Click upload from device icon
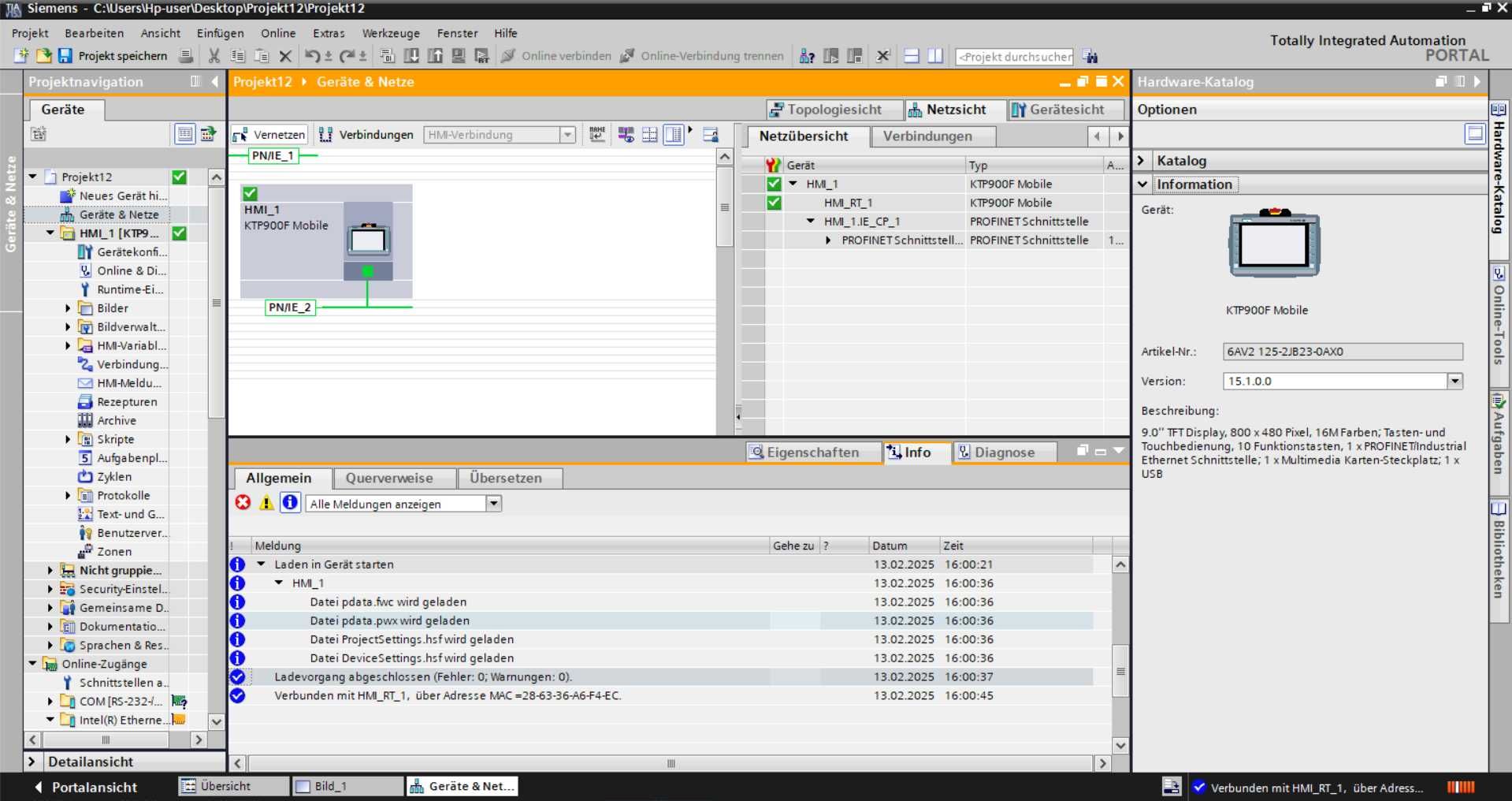The width and height of the screenshot is (1512, 801). click(x=435, y=56)
